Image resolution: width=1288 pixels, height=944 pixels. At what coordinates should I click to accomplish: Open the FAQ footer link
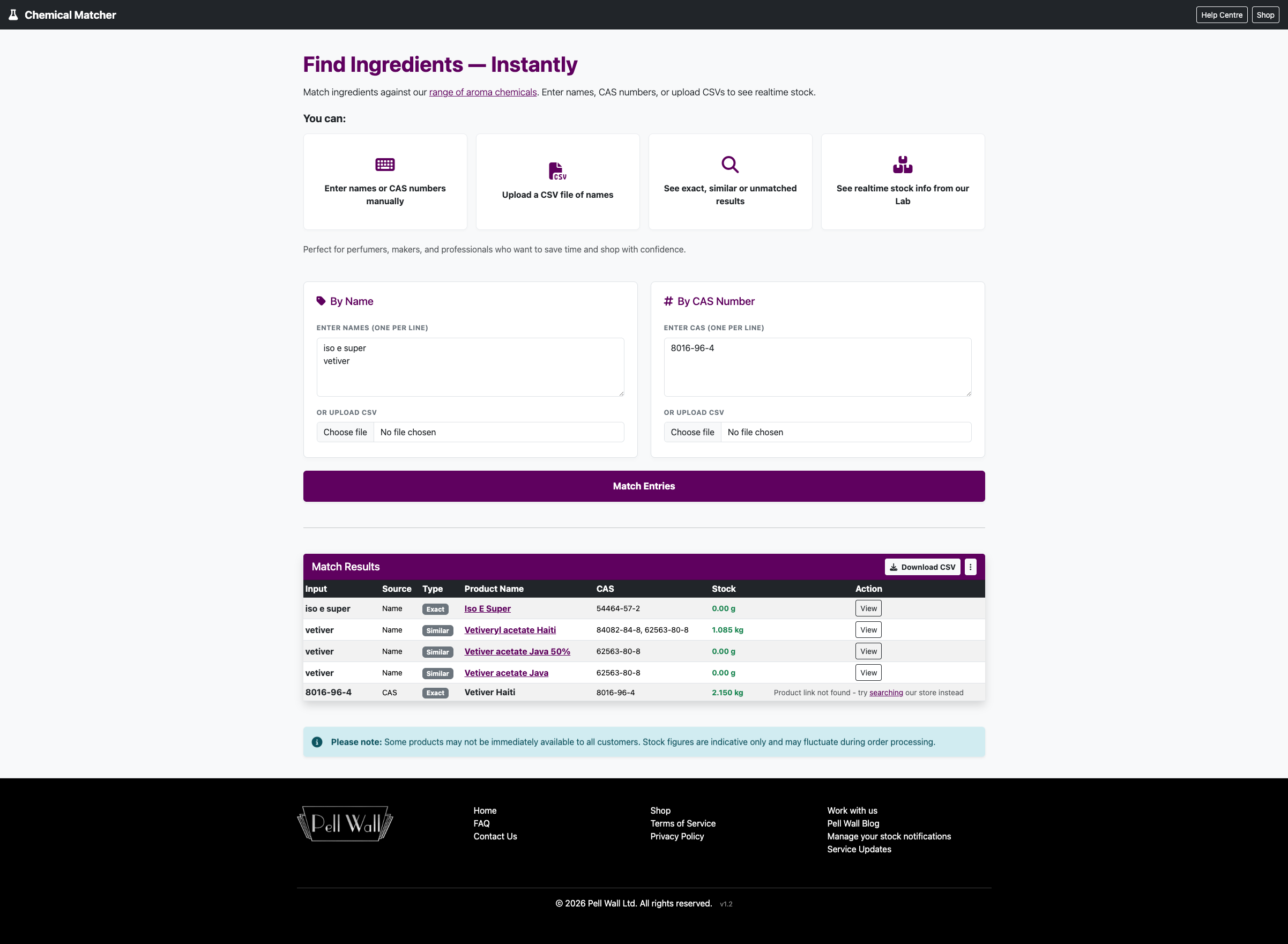481,823
